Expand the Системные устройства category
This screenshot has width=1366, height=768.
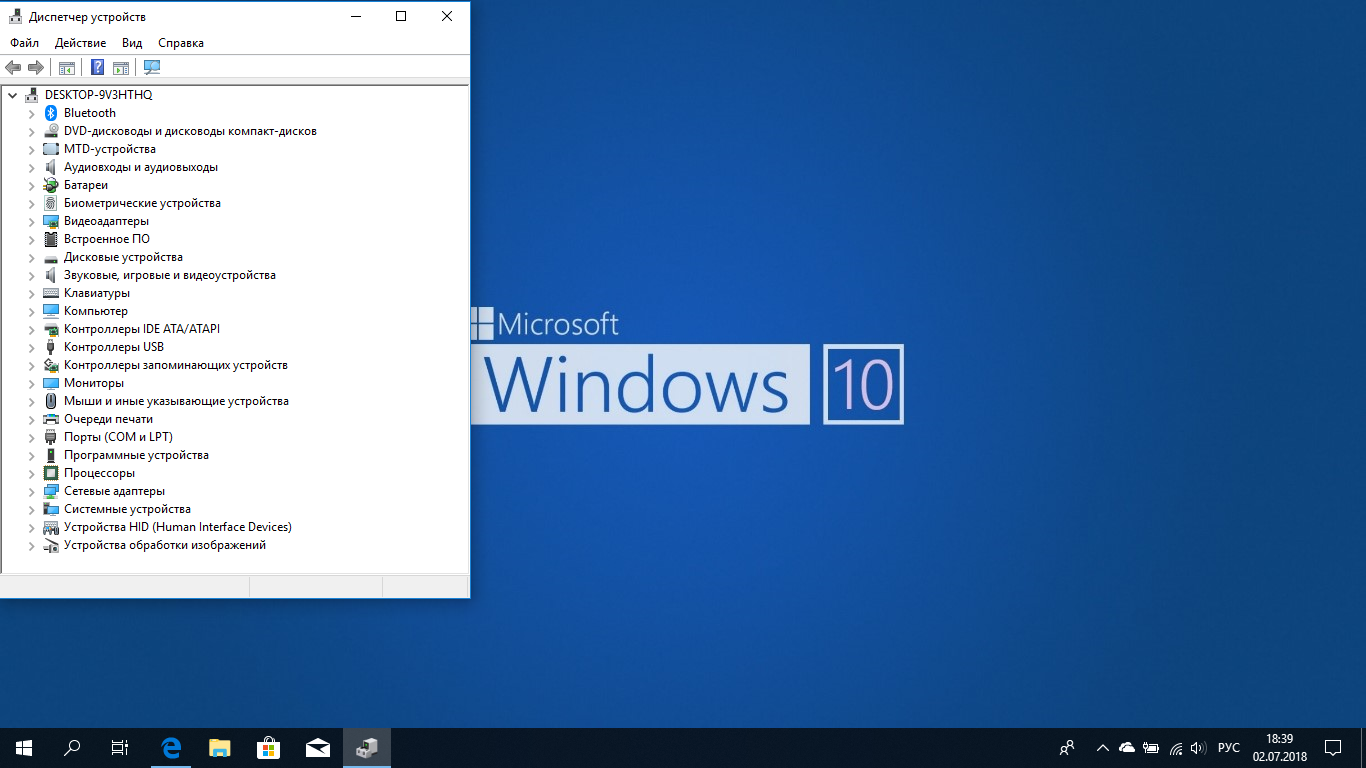tap(32, 509)
